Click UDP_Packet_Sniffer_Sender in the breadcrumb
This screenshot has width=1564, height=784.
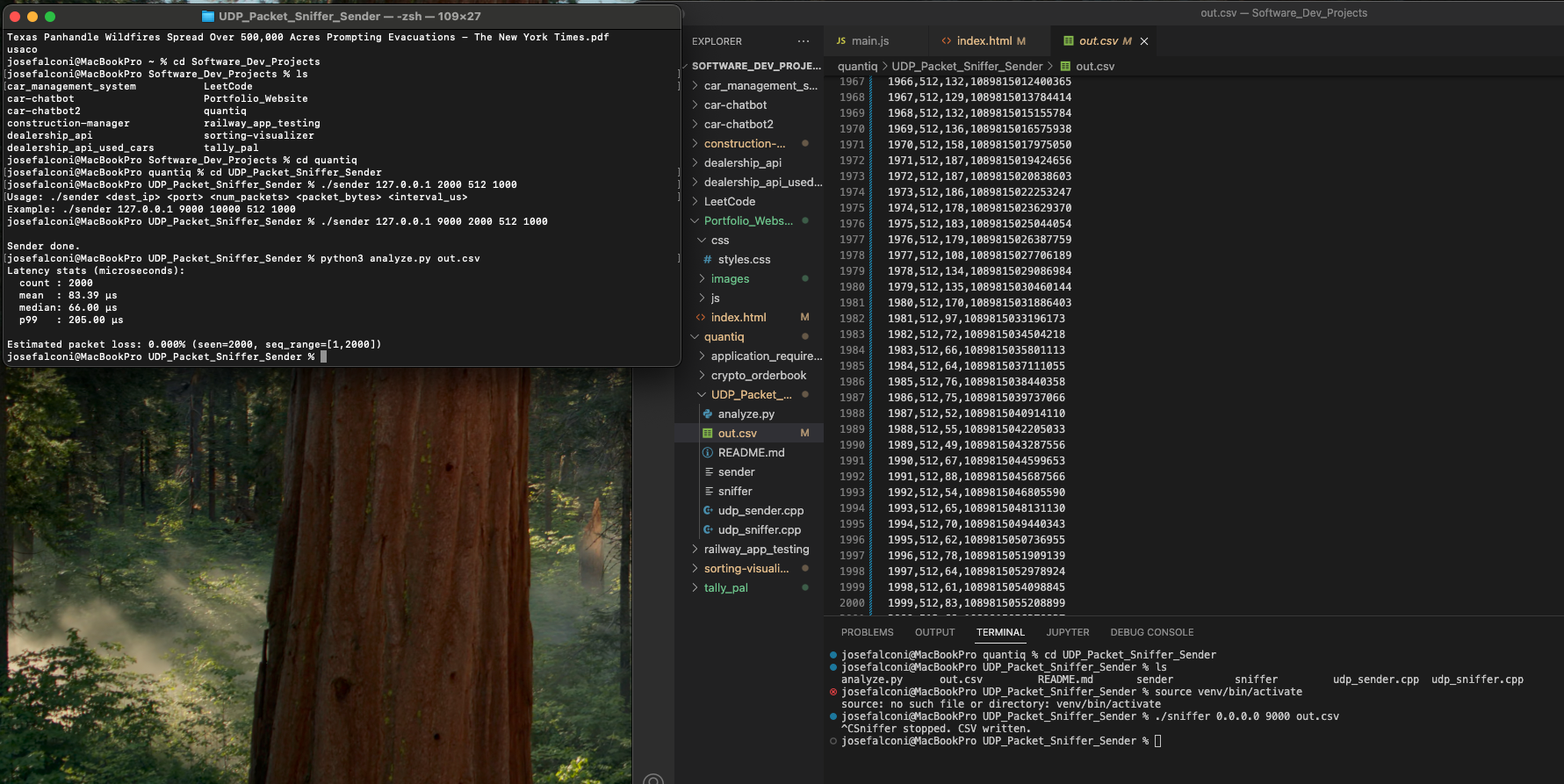coord(967,66)
